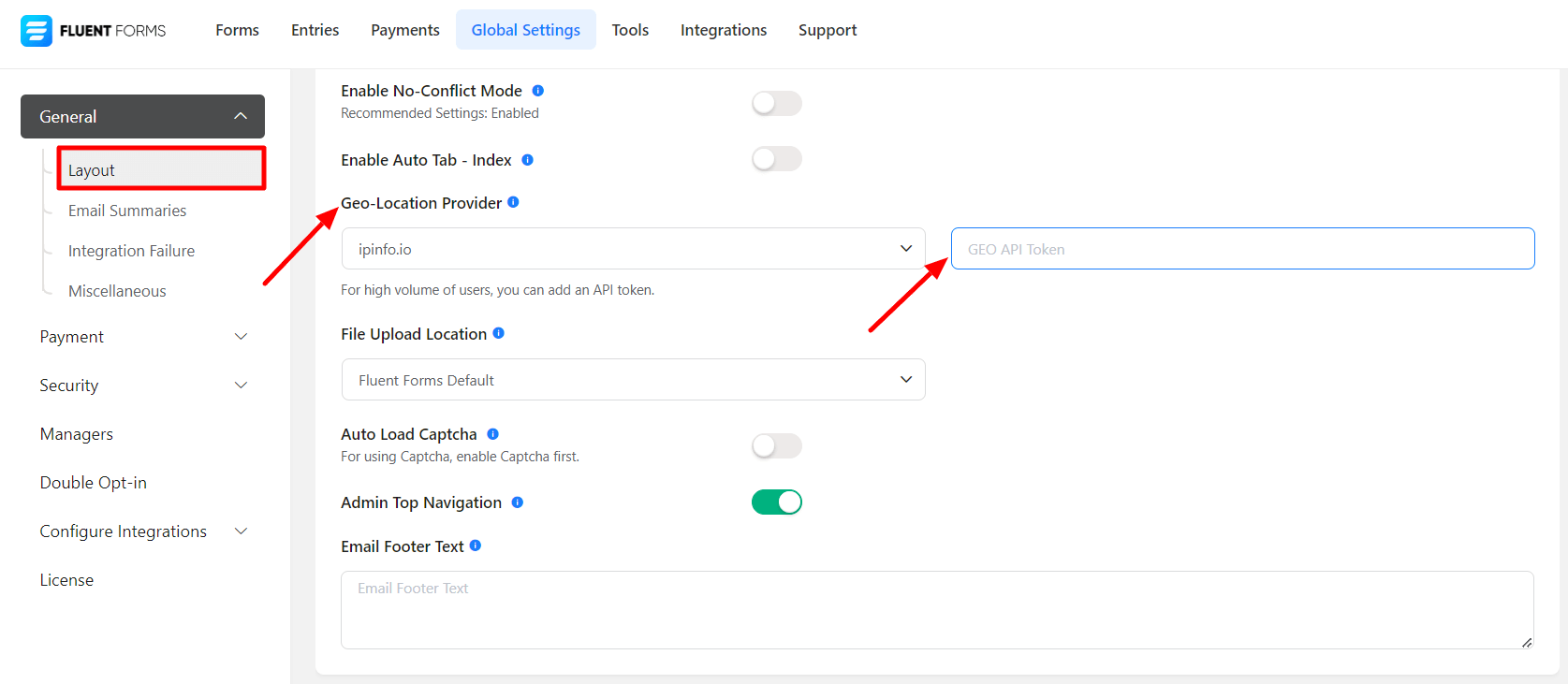Click info icon beside Email Footer Text
The width and height of the screenshot is (1568, 684).
click(x=476, y=546)
